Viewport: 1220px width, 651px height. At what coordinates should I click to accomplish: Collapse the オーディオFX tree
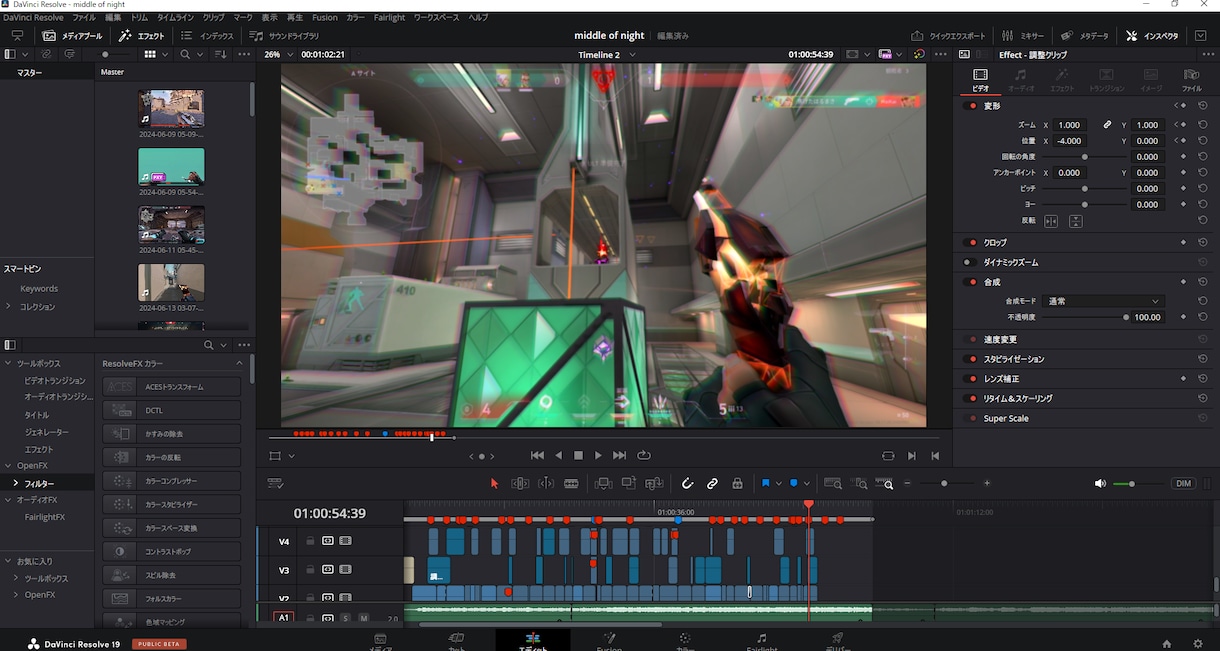[x=9, y=499]
